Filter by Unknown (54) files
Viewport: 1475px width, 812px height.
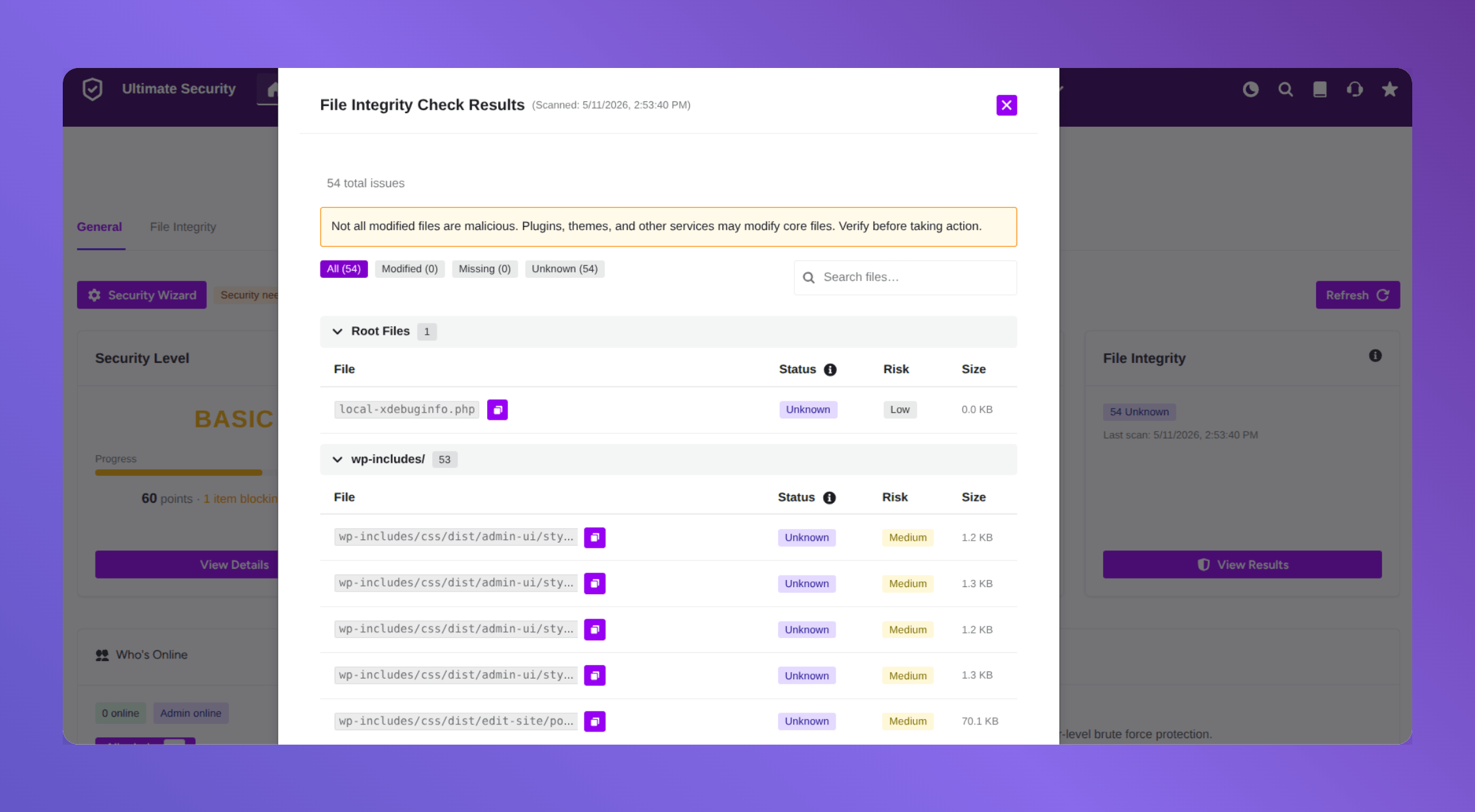click(565, 269)
